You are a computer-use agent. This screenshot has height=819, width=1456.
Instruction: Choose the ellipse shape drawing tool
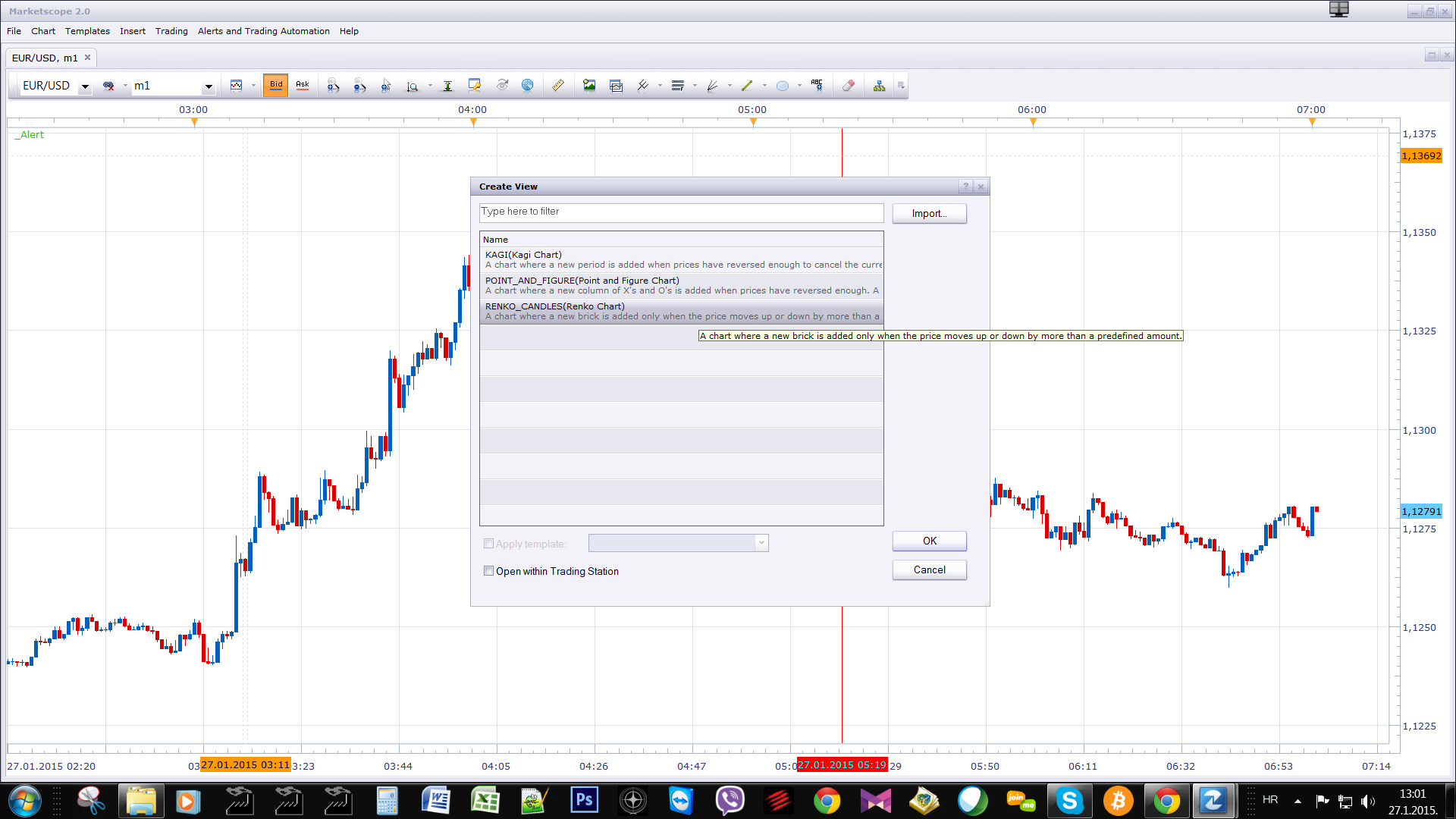click(x=783, y=86)
